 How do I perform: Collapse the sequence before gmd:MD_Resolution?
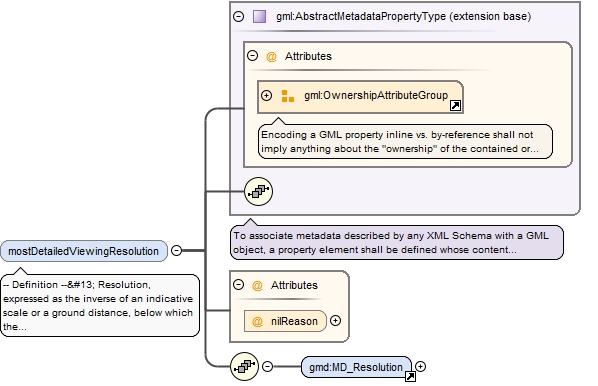click(x=268, y=367)
